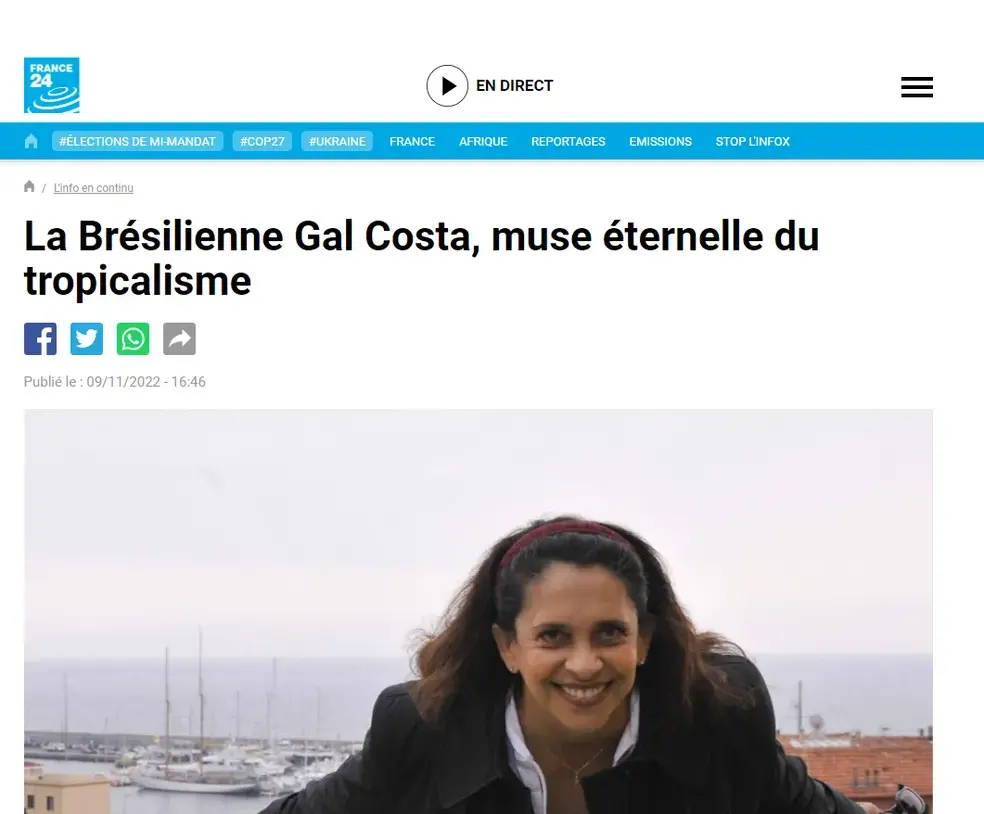Open the Reportages section
This screenshot has height=814, width=984.
coord(569,141)
